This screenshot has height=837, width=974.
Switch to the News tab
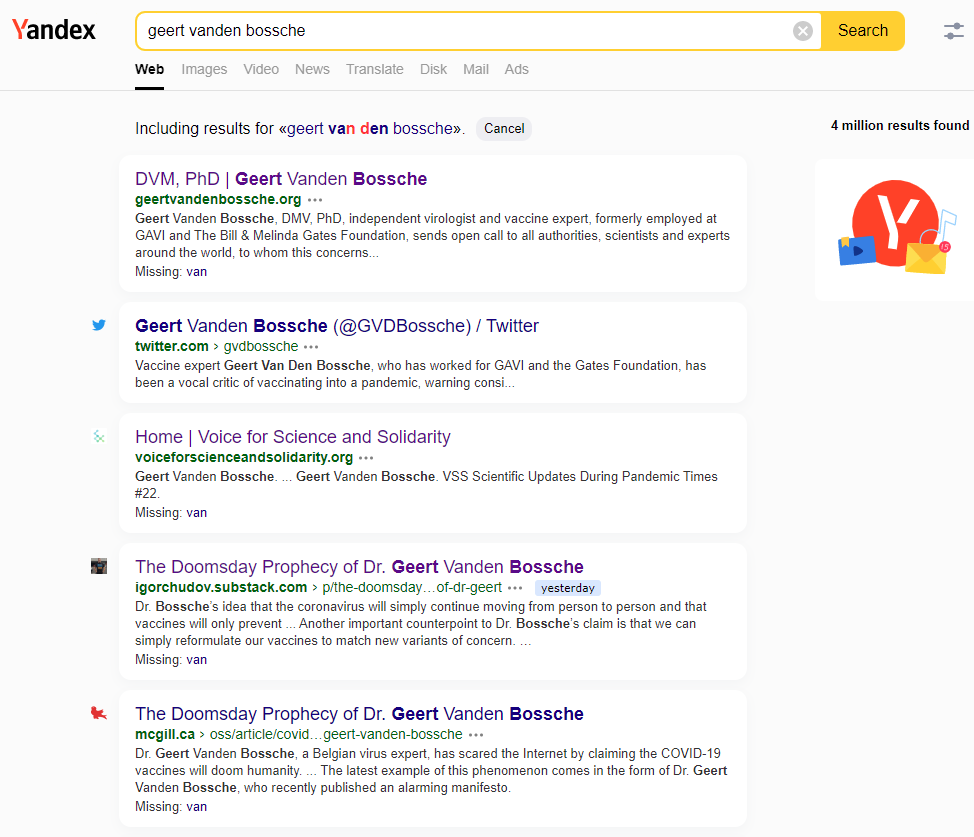click(312, 70)
